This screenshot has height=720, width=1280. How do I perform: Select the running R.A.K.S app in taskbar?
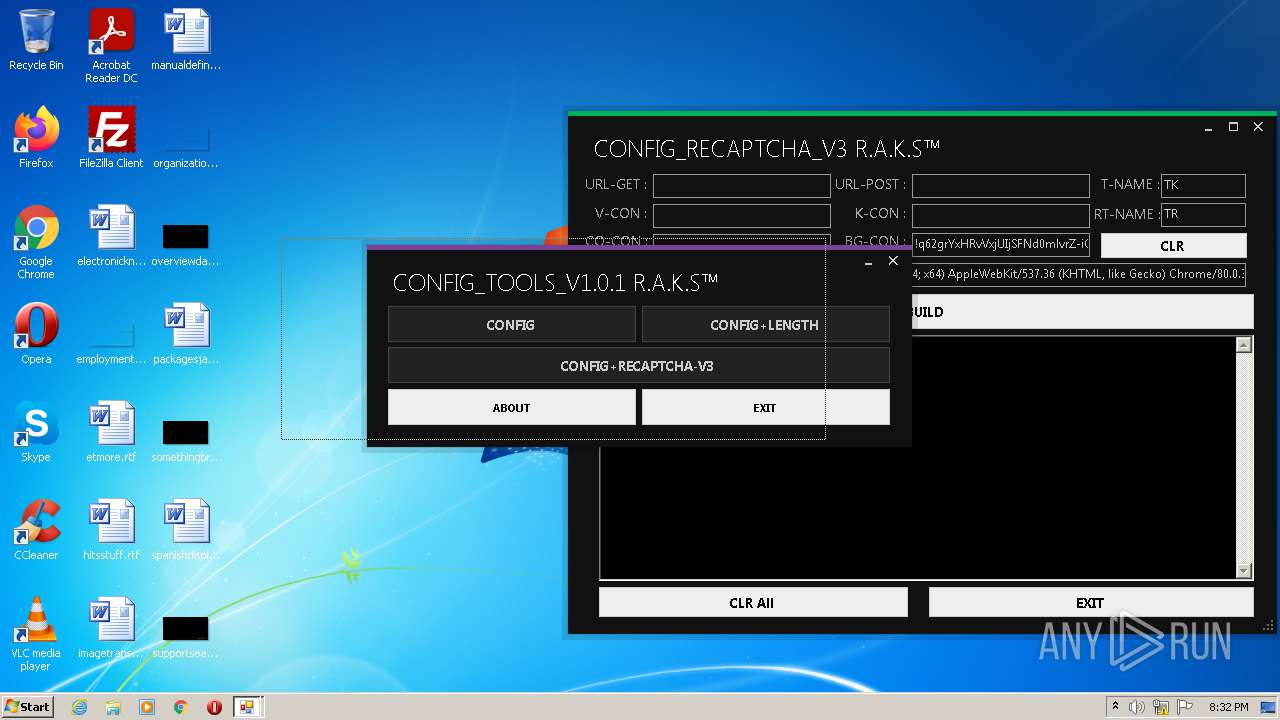(247, 707)
